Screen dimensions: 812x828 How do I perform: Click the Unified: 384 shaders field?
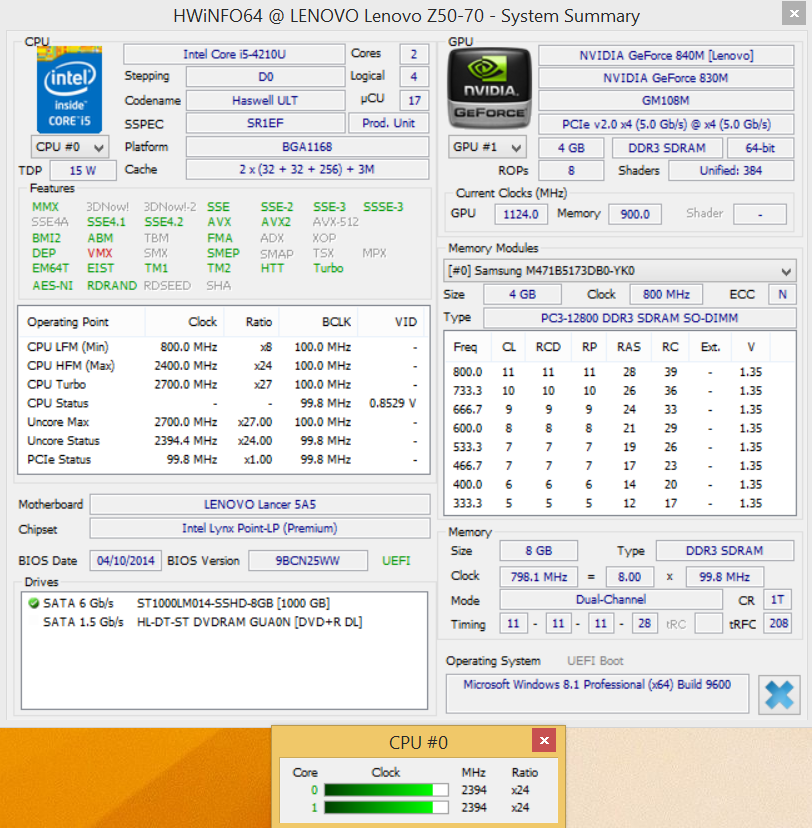pos(731,171)
